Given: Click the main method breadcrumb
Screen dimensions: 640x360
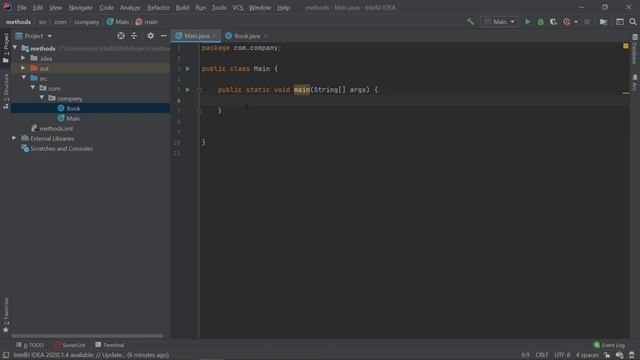Looking at the screenshot, I should [147, 22].
